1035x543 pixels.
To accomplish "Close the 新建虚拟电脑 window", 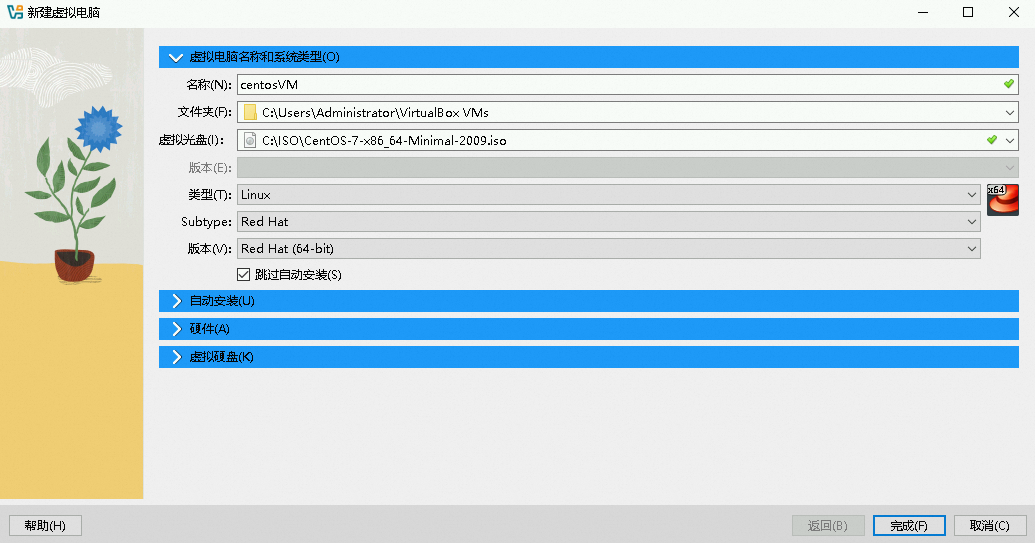I will coord(1013,13).
